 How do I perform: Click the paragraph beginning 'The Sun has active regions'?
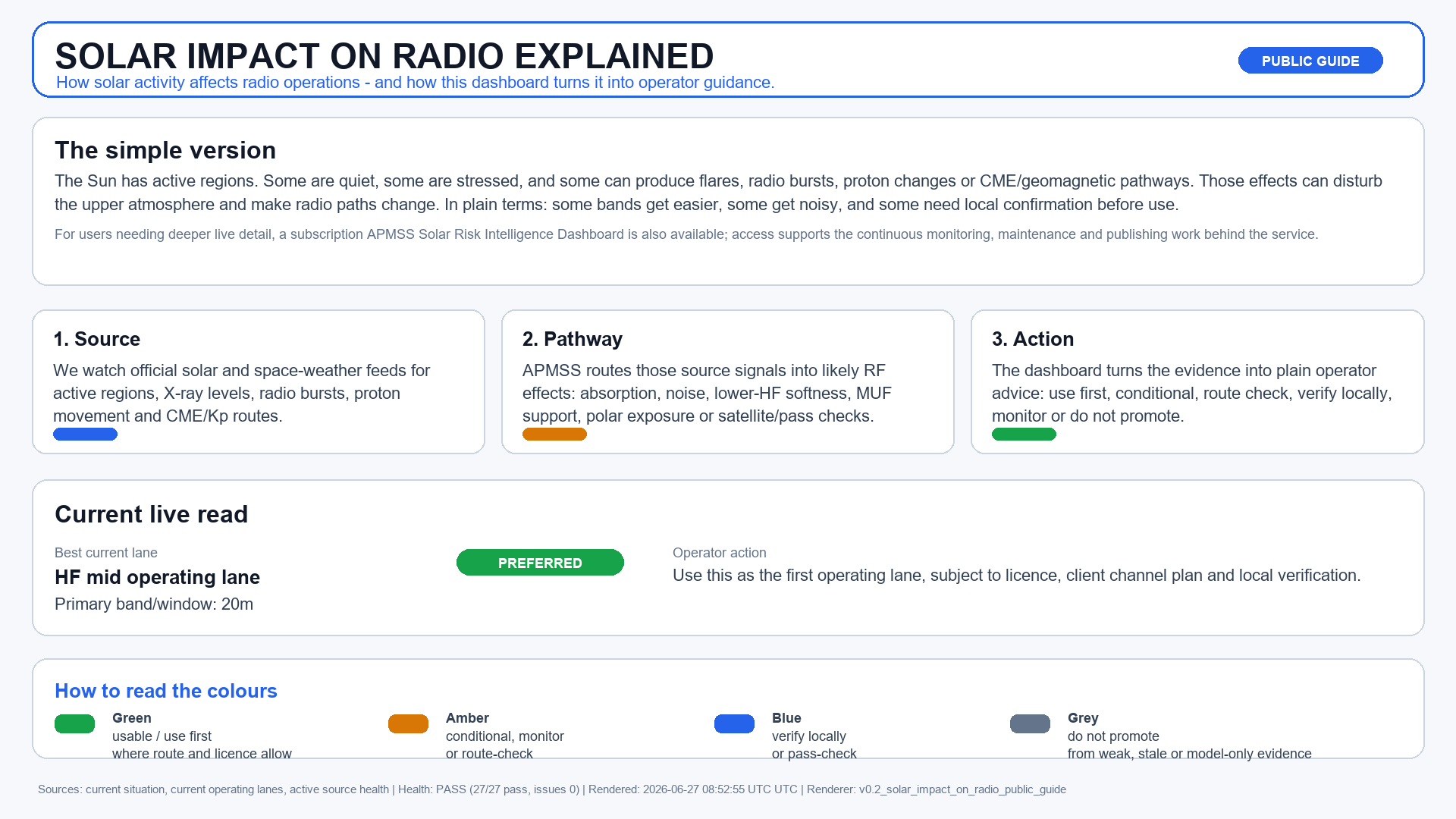click(x=718, y=193)
